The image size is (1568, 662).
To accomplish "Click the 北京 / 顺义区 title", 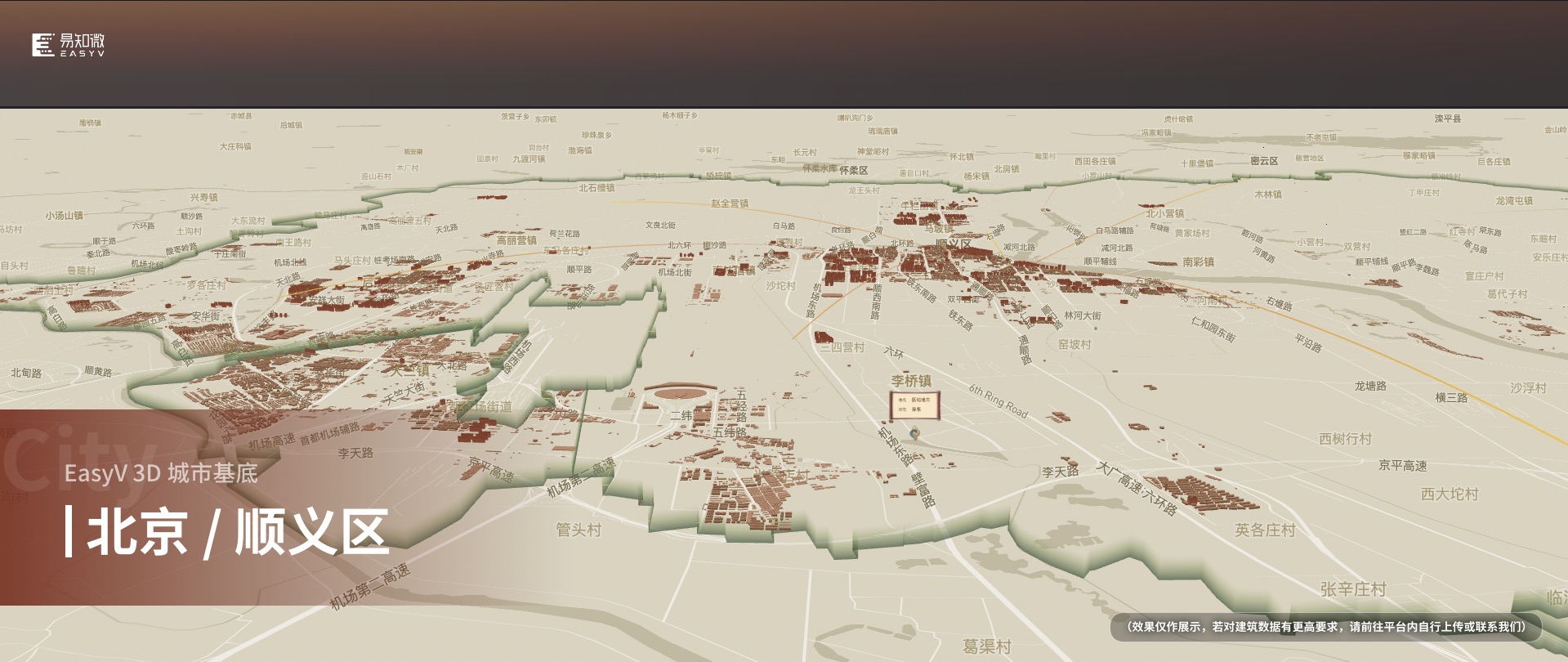I will click(x=238, y=532).
